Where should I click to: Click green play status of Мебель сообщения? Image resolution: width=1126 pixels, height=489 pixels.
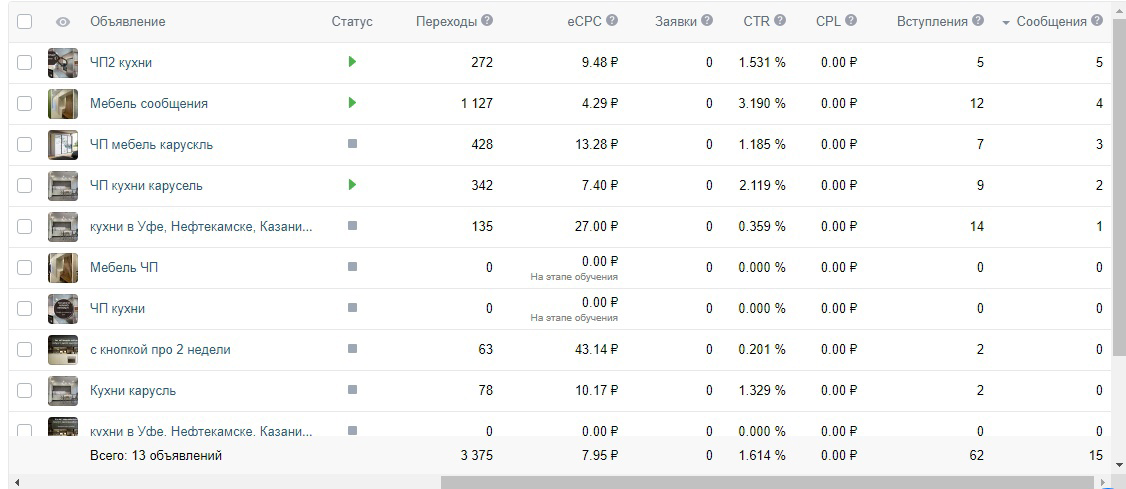coord(352,103)
